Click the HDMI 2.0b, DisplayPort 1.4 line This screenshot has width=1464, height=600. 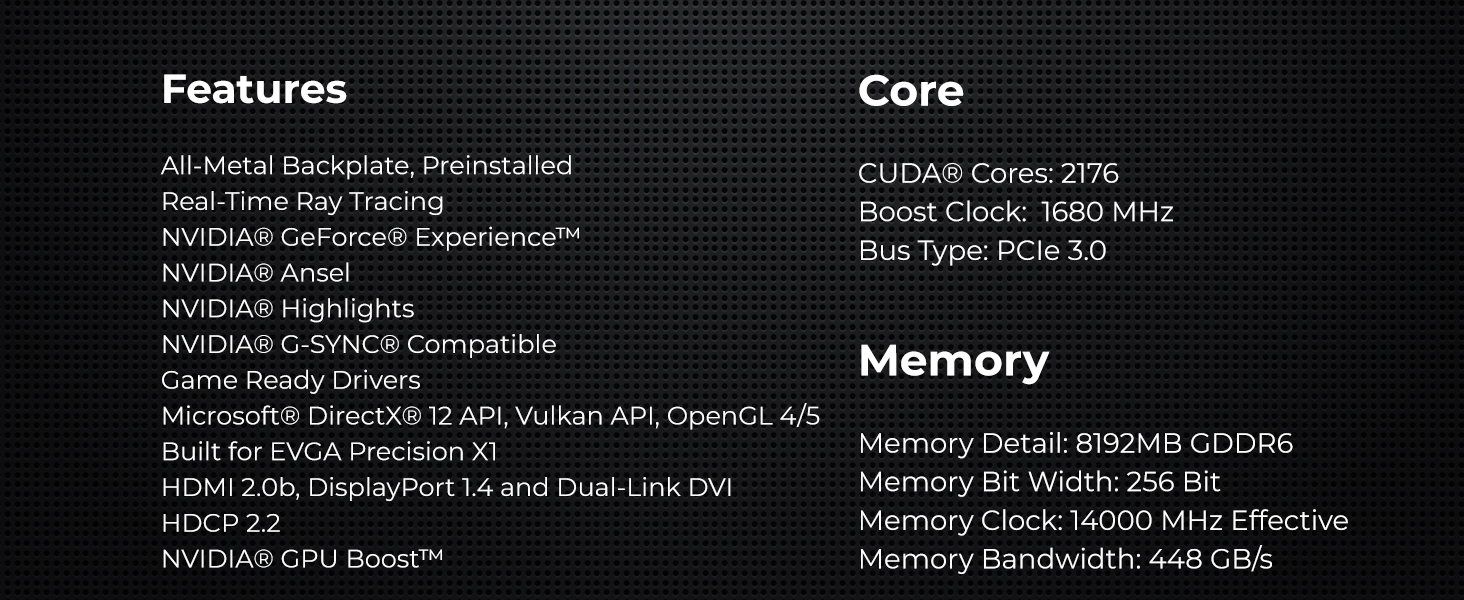(446, 488)
